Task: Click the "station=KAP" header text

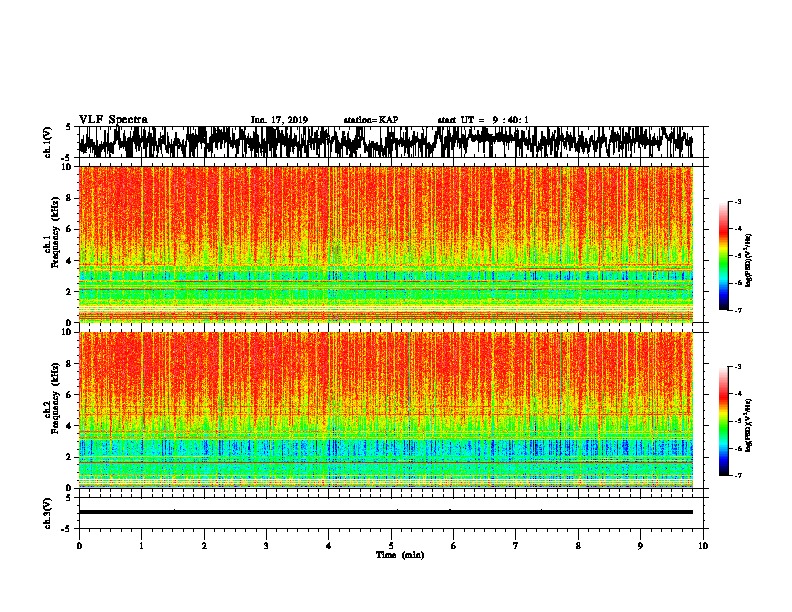Action: coord(371,120)
